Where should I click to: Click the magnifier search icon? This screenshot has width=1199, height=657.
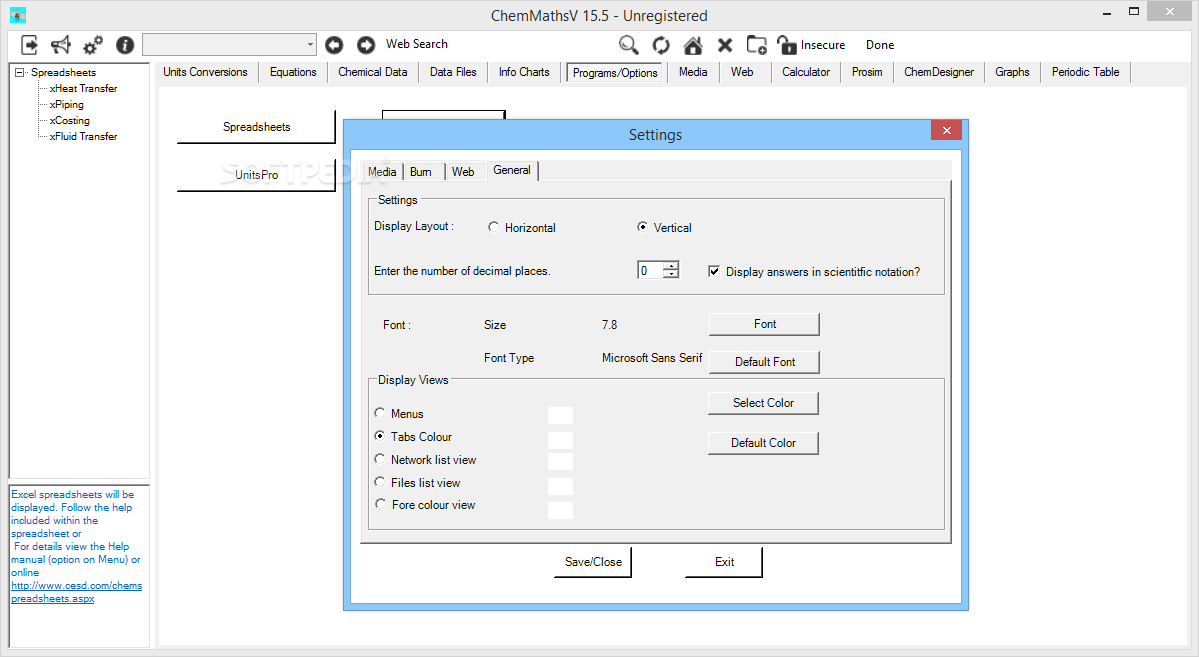pyautogui.click(x=629, y=45)
